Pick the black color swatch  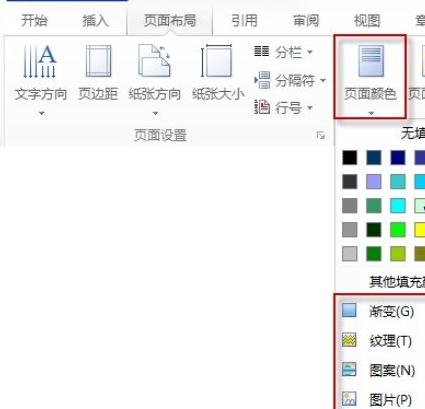[349, 158]
